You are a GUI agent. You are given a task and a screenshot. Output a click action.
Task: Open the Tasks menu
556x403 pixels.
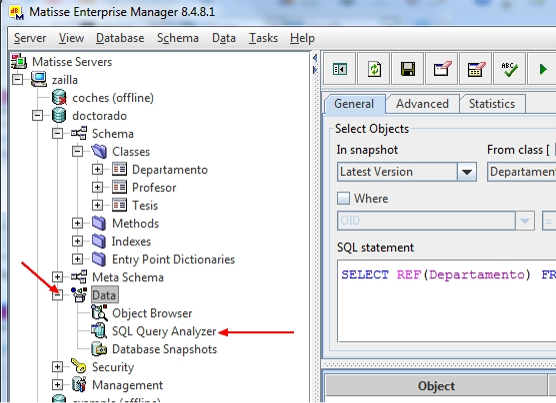[x=263, y=38]
